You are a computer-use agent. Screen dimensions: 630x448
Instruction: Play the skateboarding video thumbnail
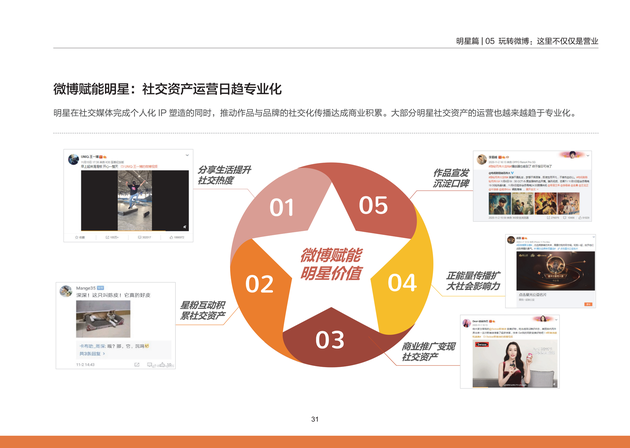pyautogui.click(x=135, y=200)
